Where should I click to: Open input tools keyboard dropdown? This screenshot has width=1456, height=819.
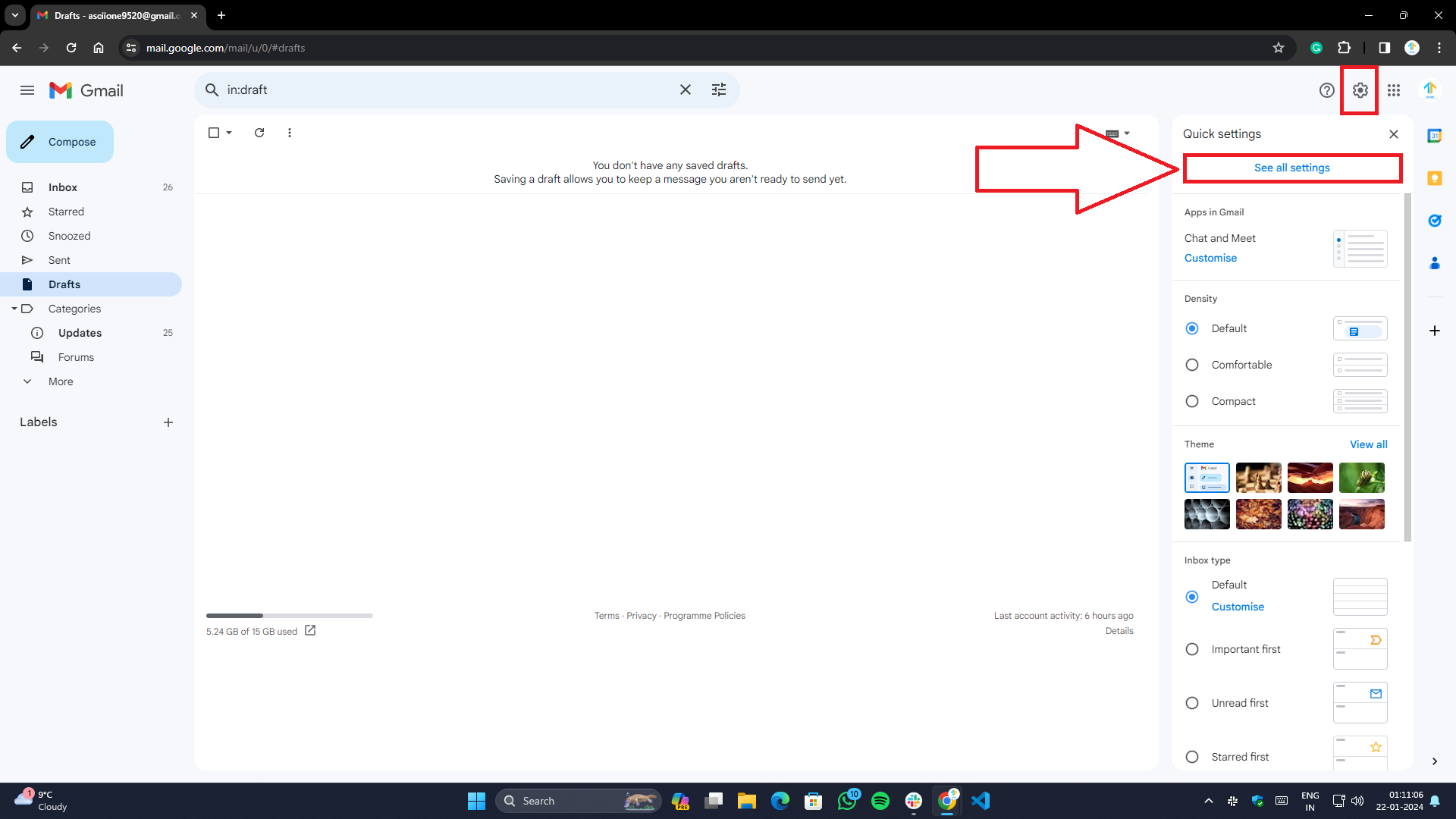coord(1126,133)
